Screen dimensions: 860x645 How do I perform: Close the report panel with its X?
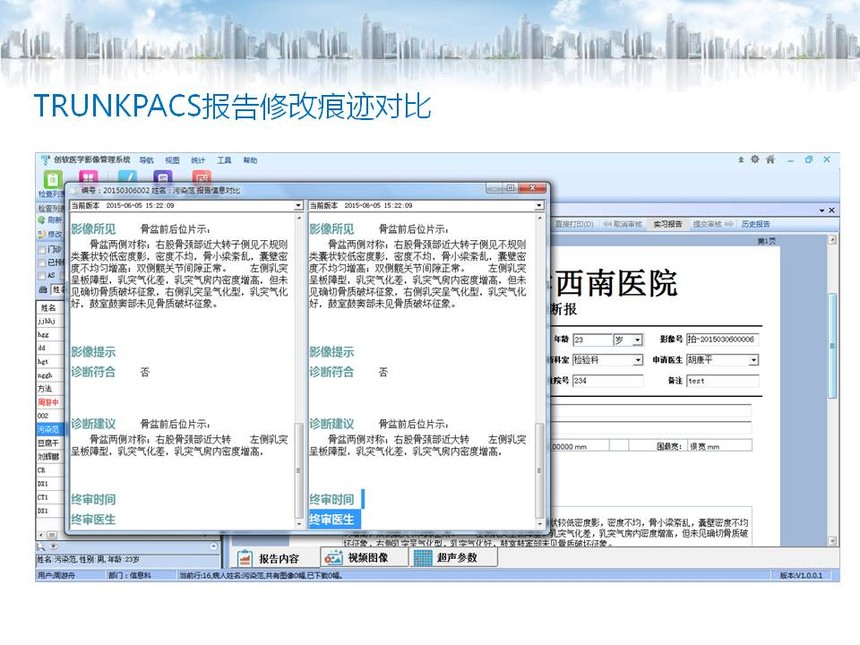(x=831, y=210)
